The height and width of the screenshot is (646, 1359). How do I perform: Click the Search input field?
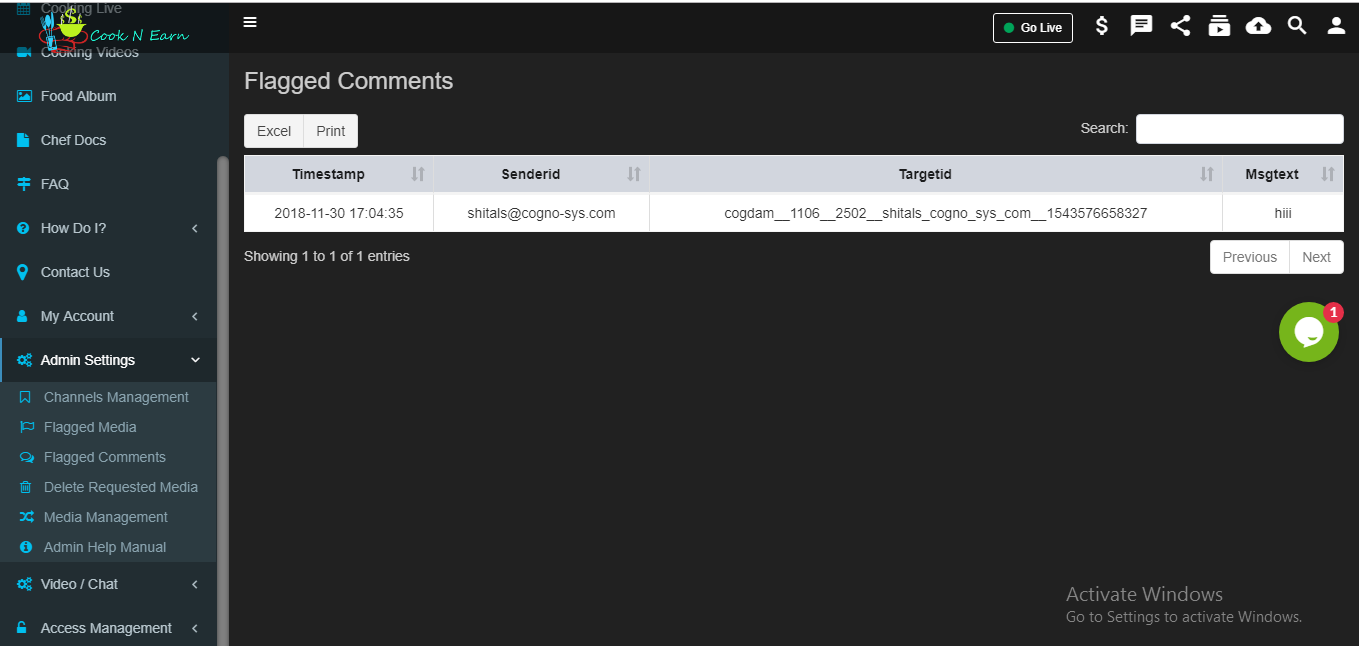click(x=1240, y=129)
